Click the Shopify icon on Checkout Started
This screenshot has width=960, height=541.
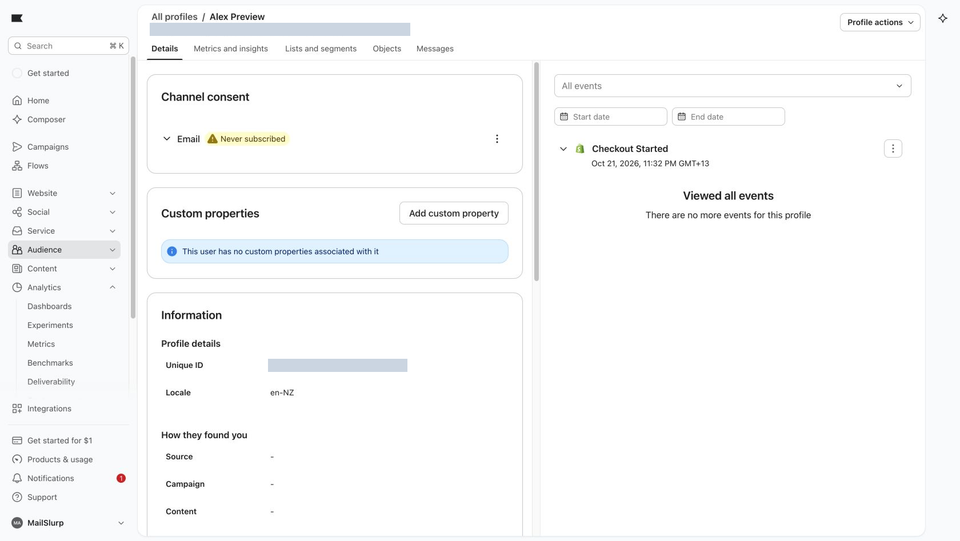[x=580, y=149]
